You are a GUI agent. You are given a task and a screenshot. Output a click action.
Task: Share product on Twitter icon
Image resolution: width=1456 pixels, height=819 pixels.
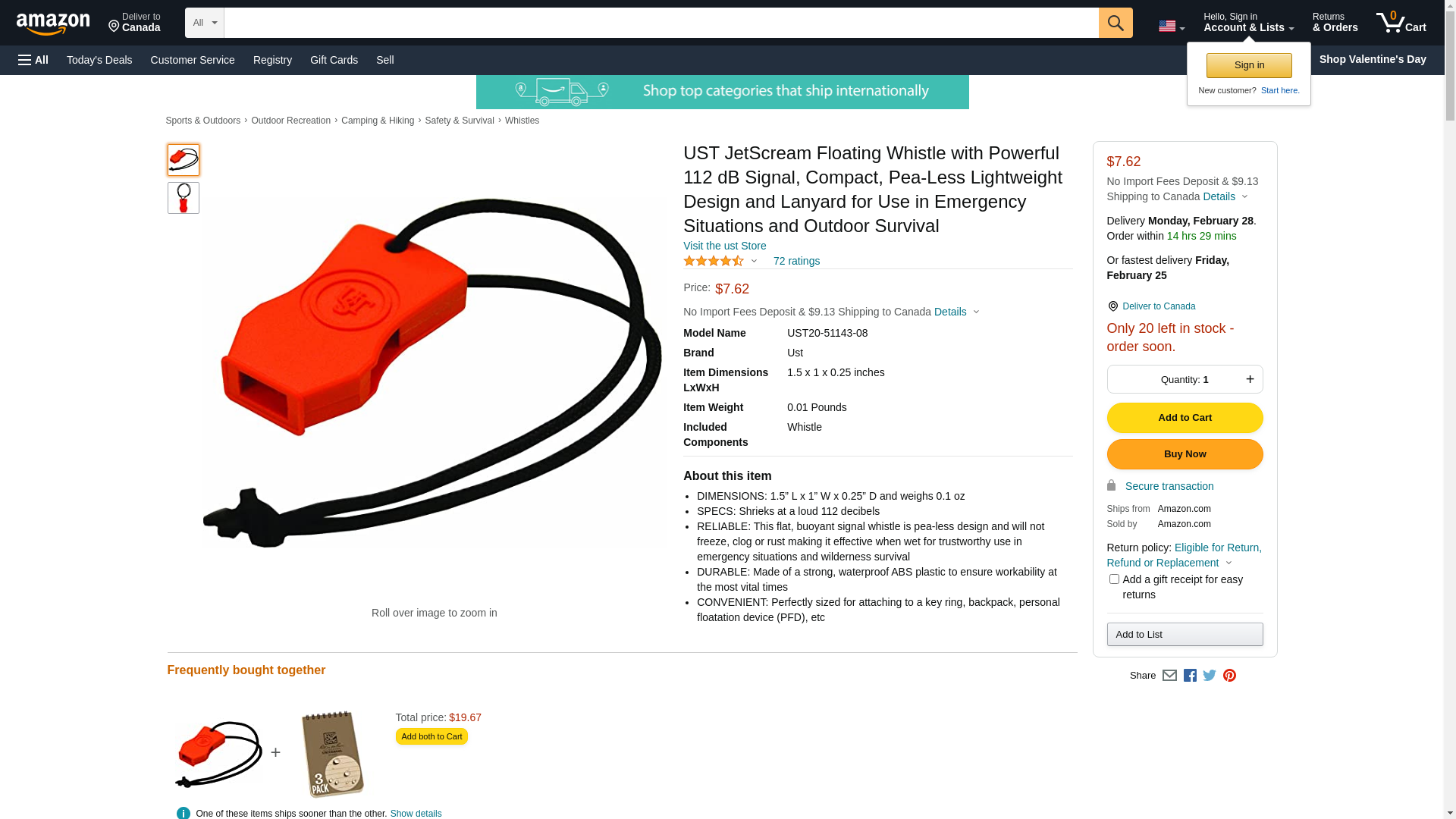[x=1210, y=675]
